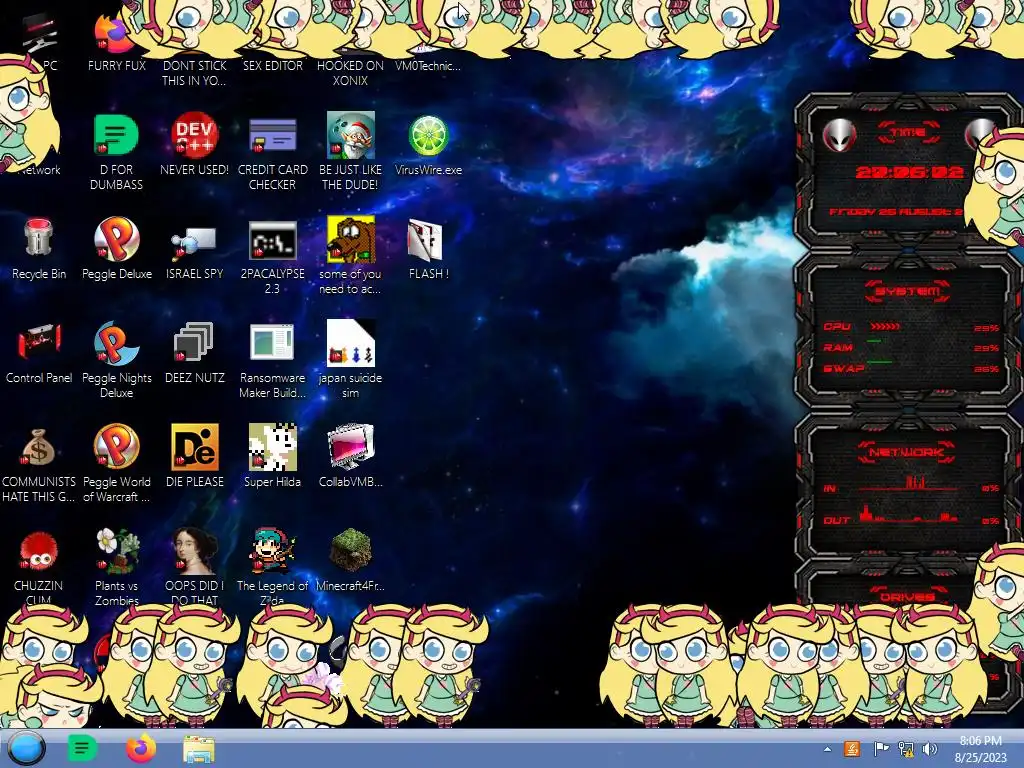Open the taskbar clock showing 8:06 PM

click(x=980, y=749)
